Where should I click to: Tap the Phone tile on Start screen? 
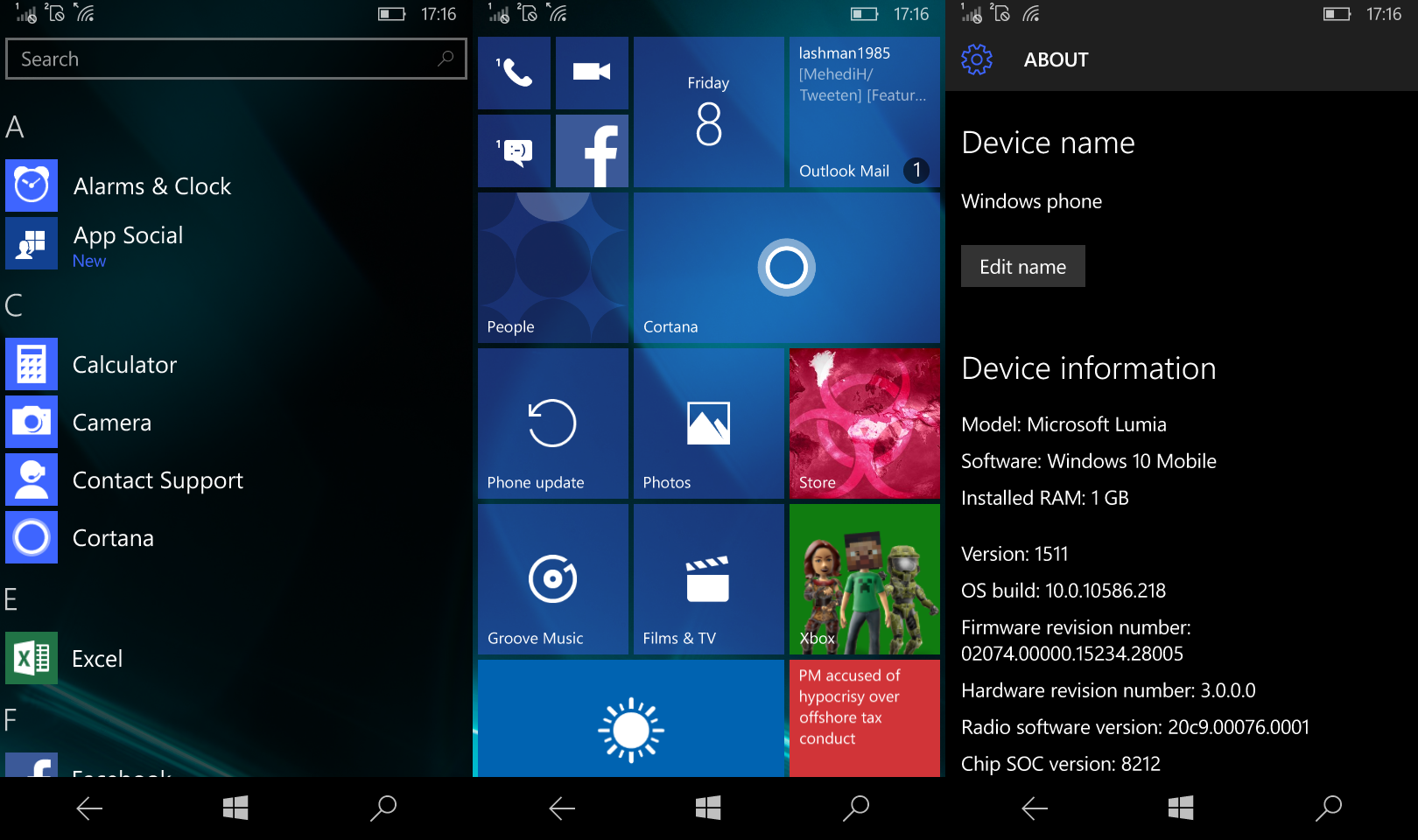tap(514, 73)
